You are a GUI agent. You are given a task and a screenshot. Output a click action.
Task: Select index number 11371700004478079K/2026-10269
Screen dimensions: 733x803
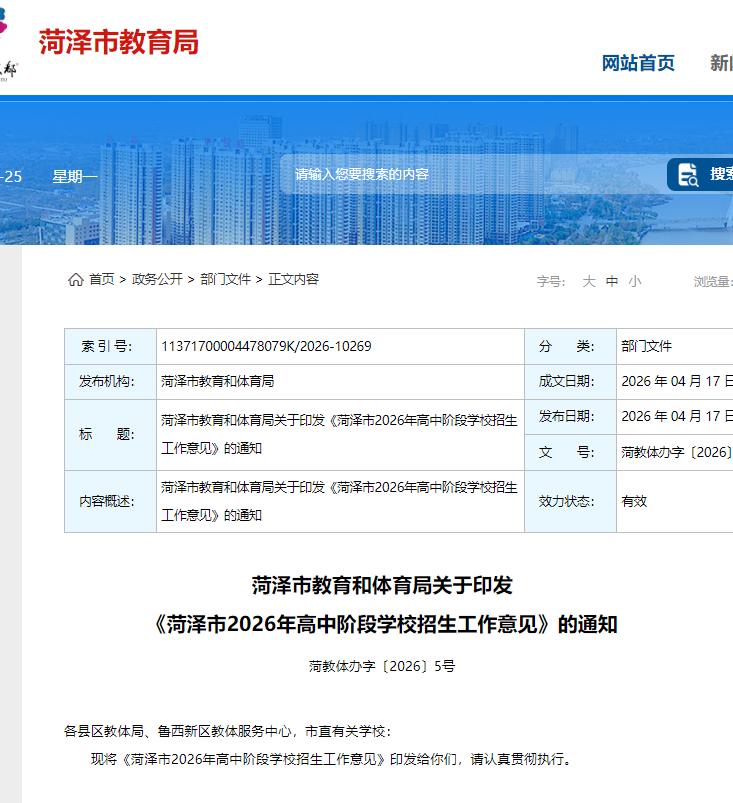pos(266,346)
